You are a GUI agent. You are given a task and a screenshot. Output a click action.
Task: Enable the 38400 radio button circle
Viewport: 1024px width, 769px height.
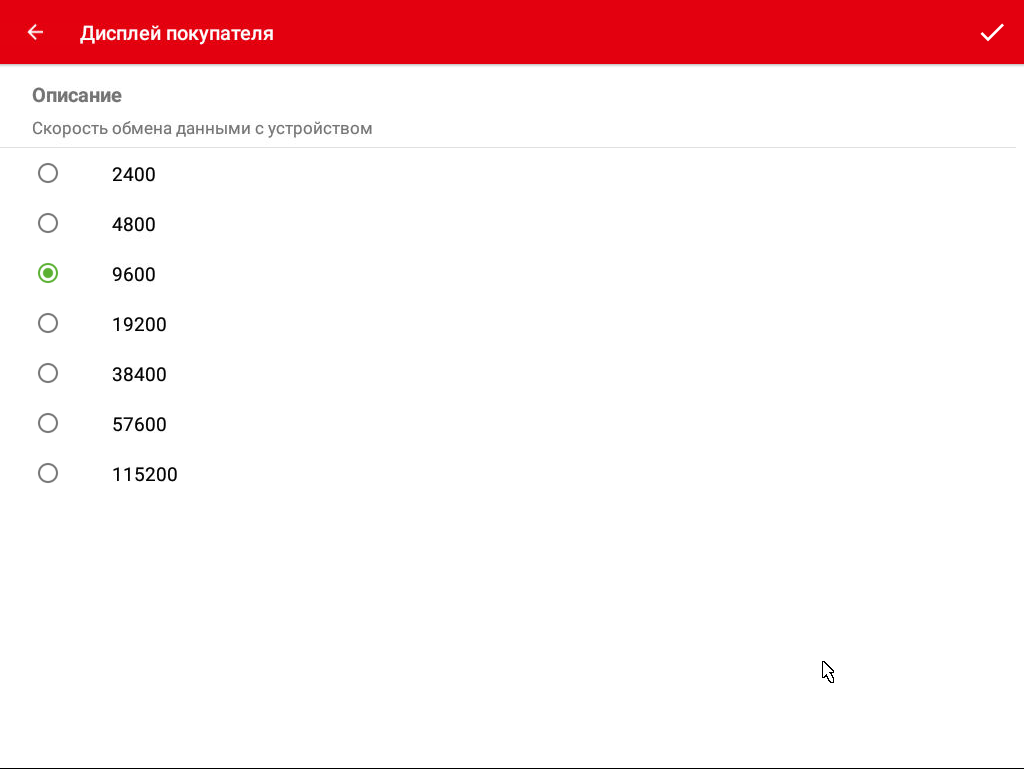(x=48, y=374)
